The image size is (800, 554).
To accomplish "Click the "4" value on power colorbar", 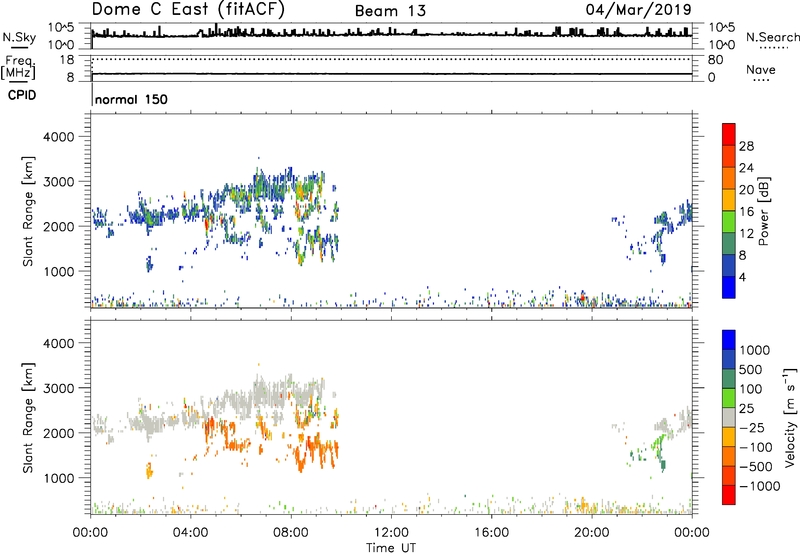I will pos(742,277).
